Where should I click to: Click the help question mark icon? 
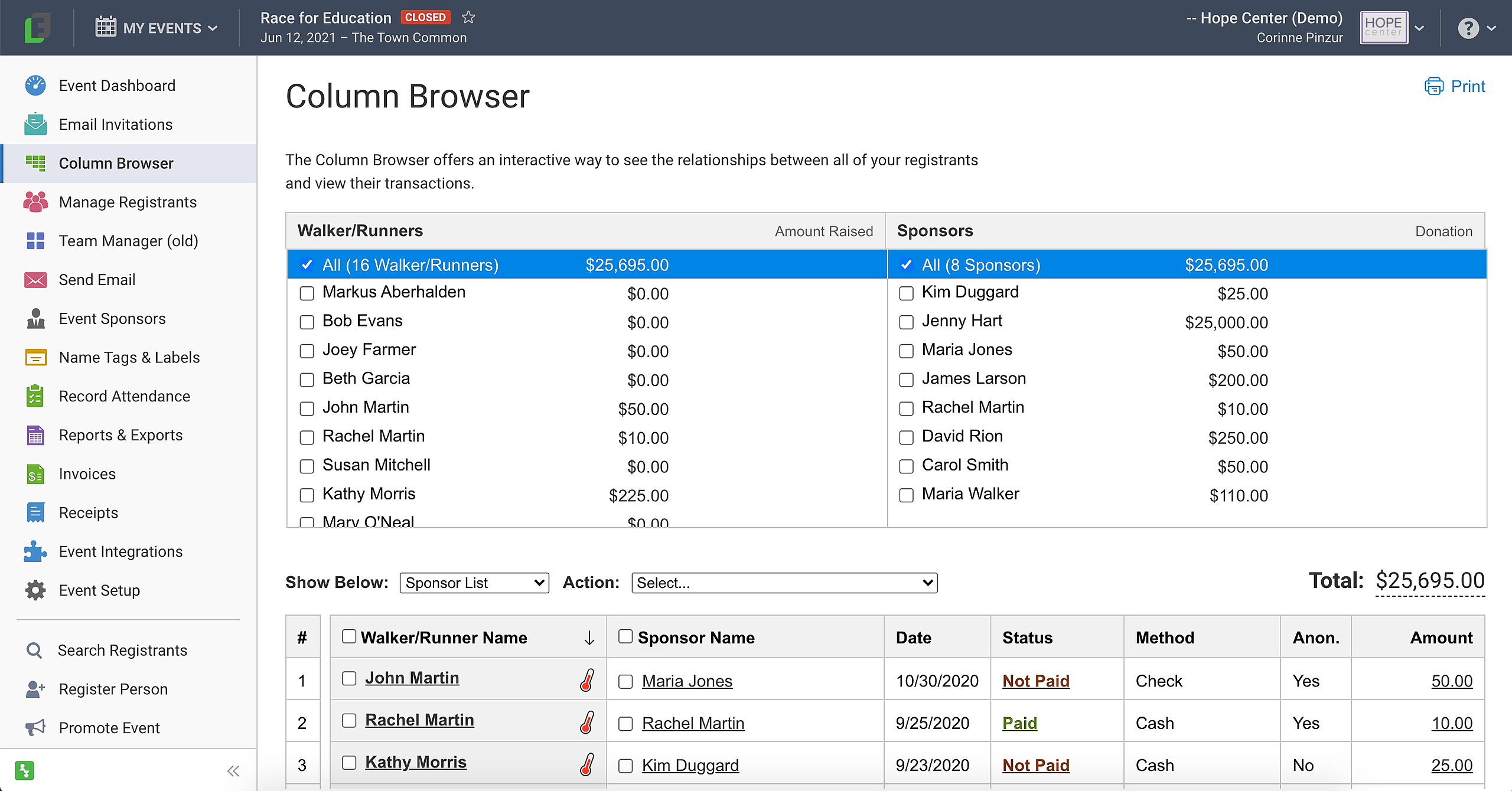1468,28
